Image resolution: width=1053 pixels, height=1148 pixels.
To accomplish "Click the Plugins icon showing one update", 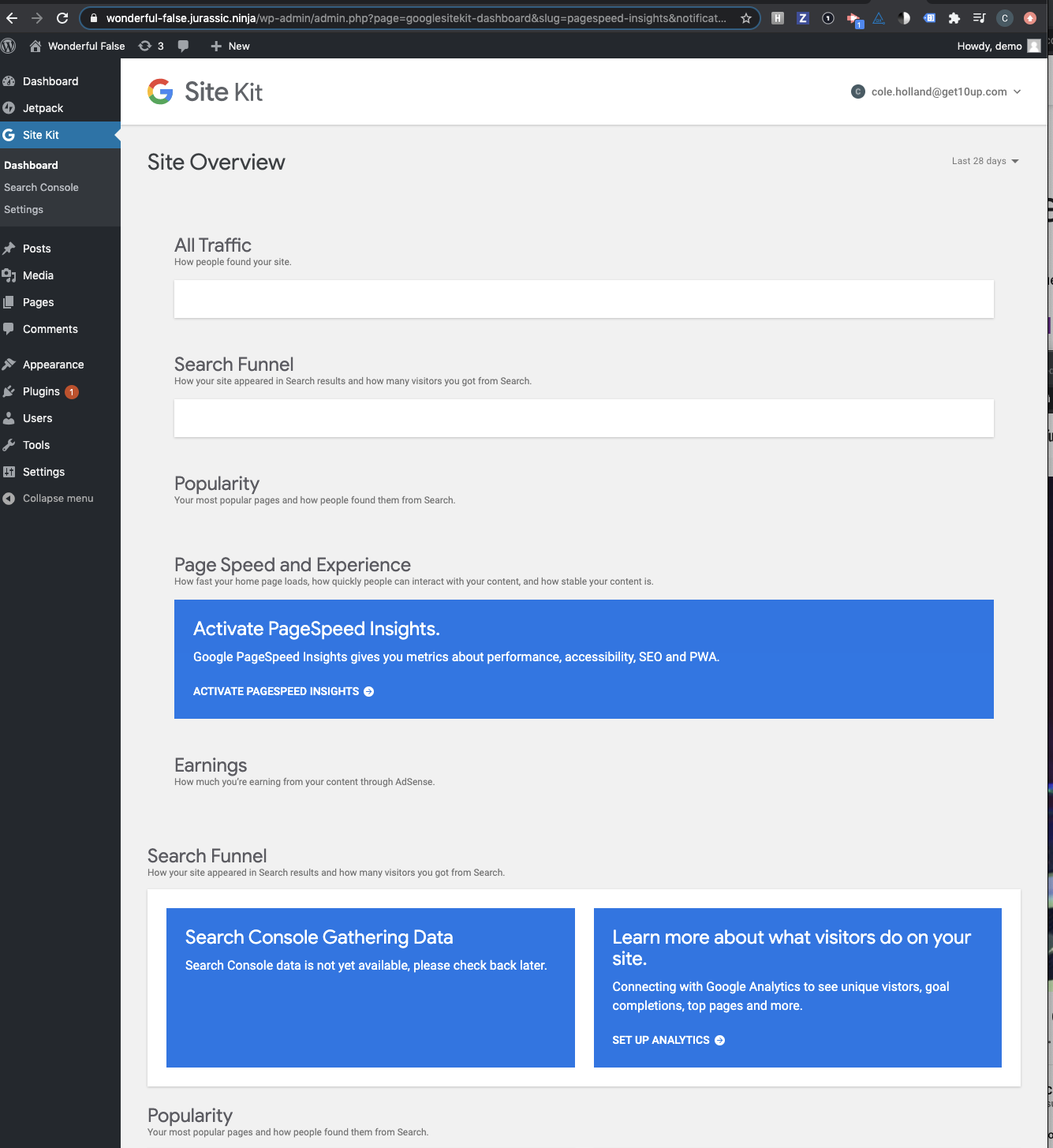I will point(9,391).
